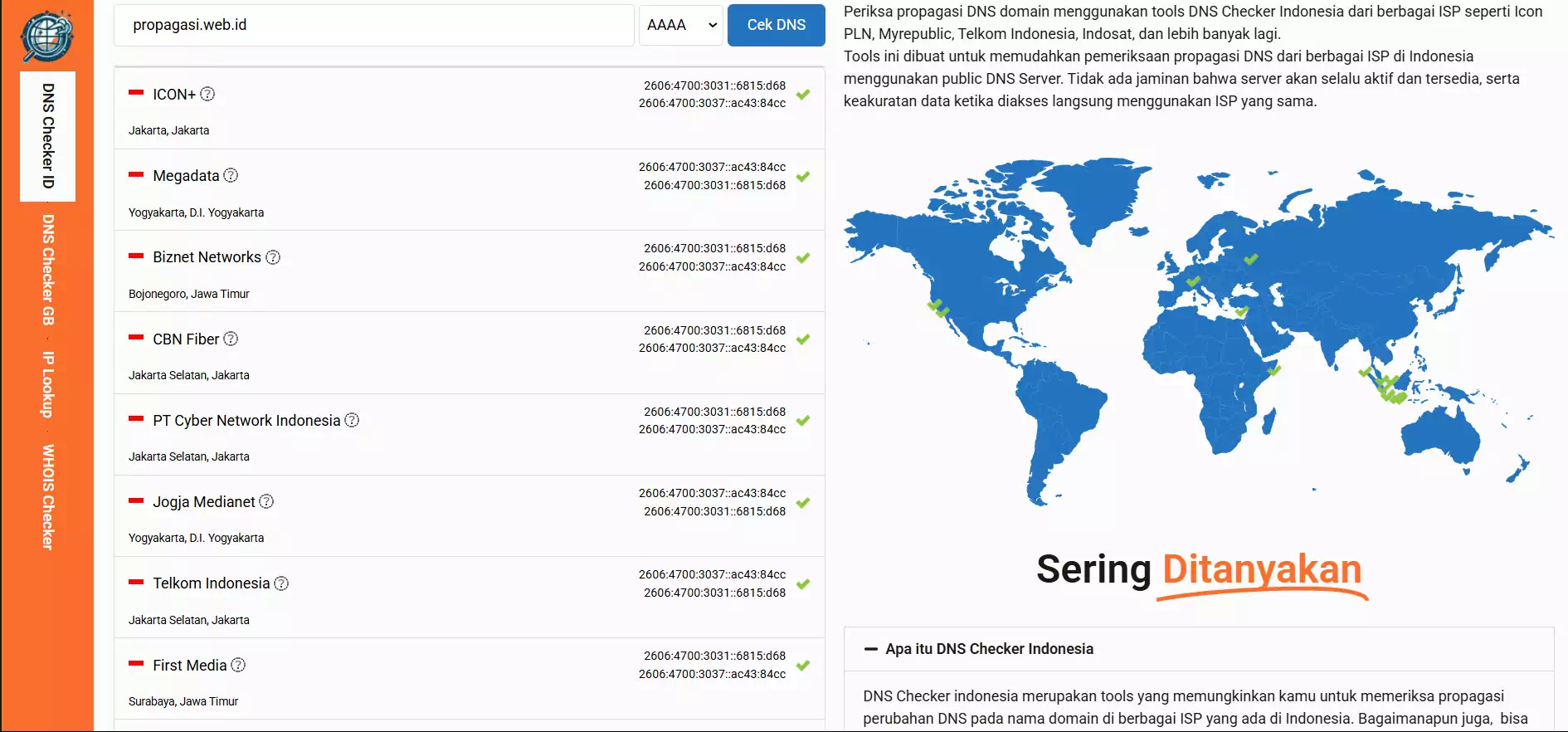Open help icon next to CBN Fiber

coord(231,339)
